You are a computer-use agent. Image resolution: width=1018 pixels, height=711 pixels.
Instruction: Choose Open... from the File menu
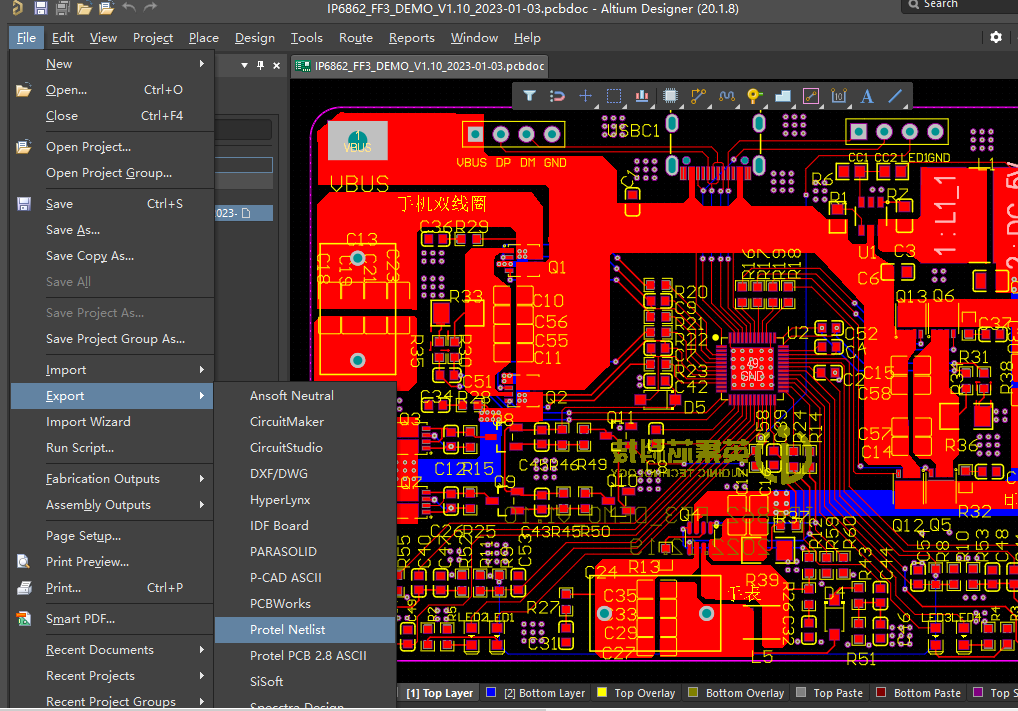tap(112, 90)
